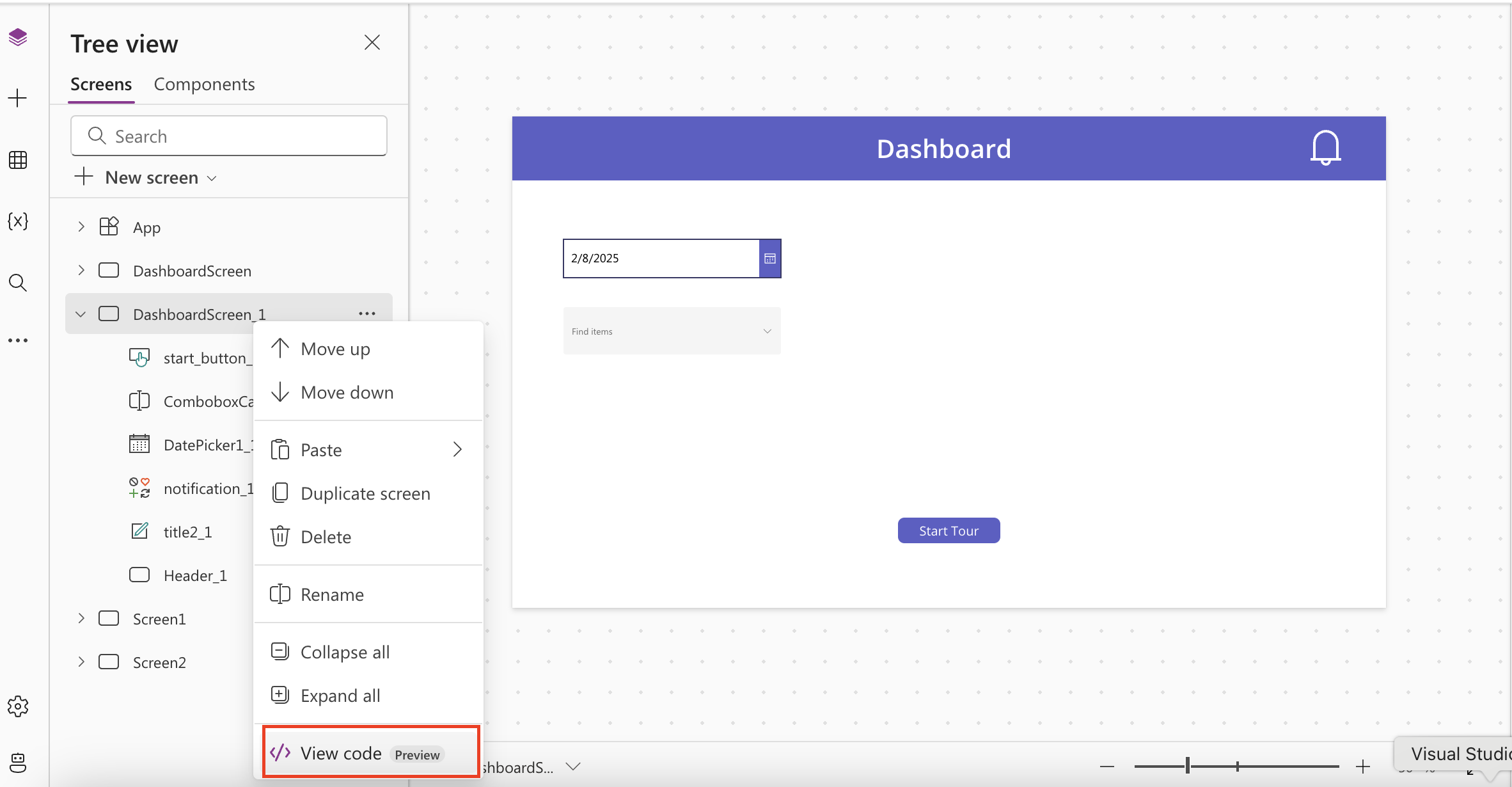Click the Dashboard title text
The image size is (1512, 787).
pyautogui.click(x=943, y=149)
